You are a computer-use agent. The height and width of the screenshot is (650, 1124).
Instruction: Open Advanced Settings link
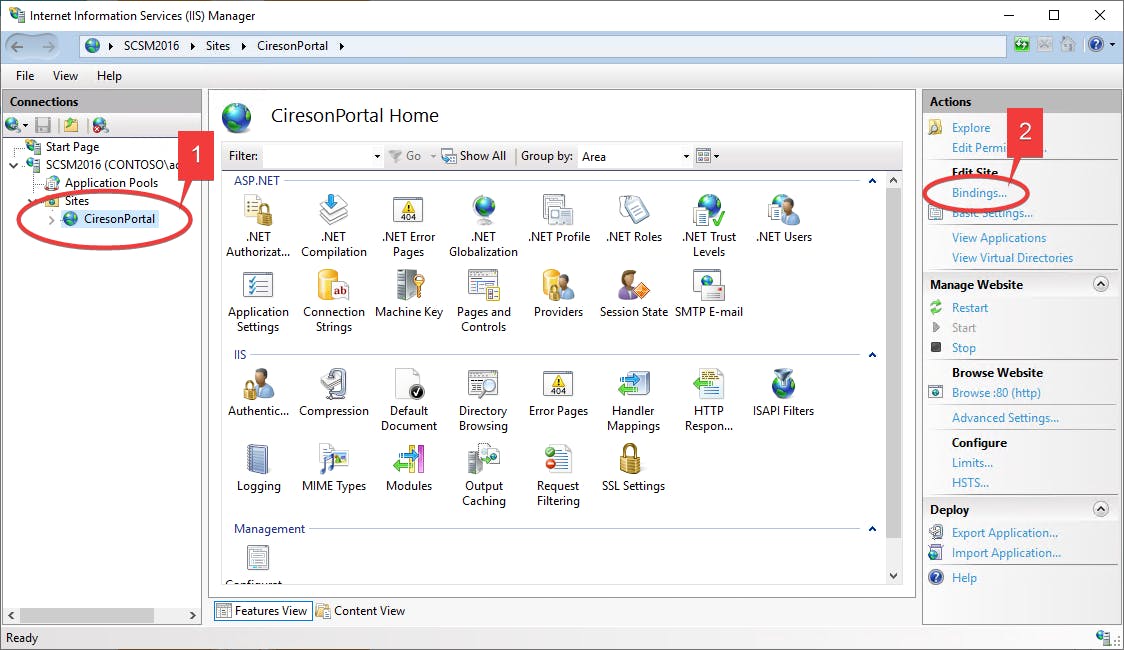[x=1005, y=417]
